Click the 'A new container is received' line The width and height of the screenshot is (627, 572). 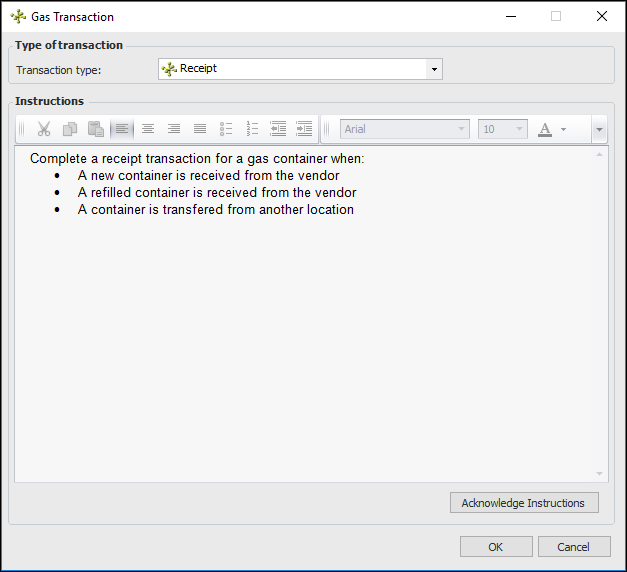coord(208,176)
